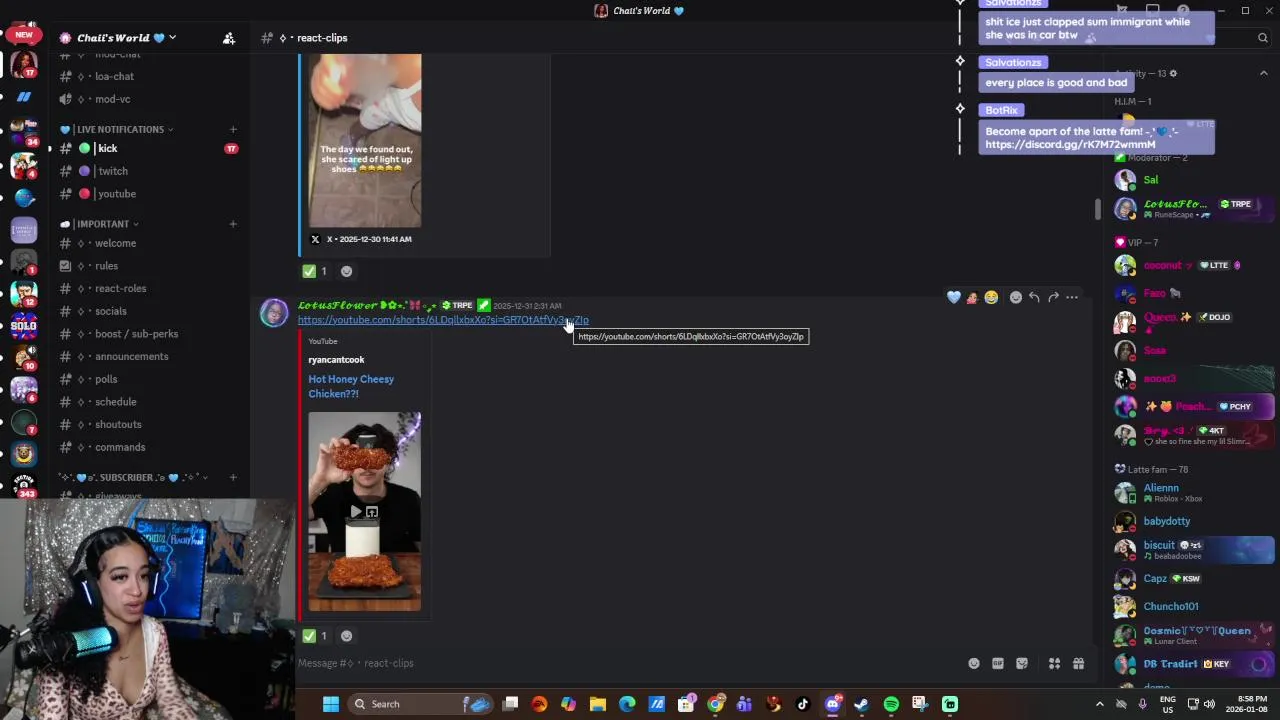Screen dimensions: 1280x720
Task: Open babydotty's profile in member list
Action: pyautogui.click(x=1166, y=521)
